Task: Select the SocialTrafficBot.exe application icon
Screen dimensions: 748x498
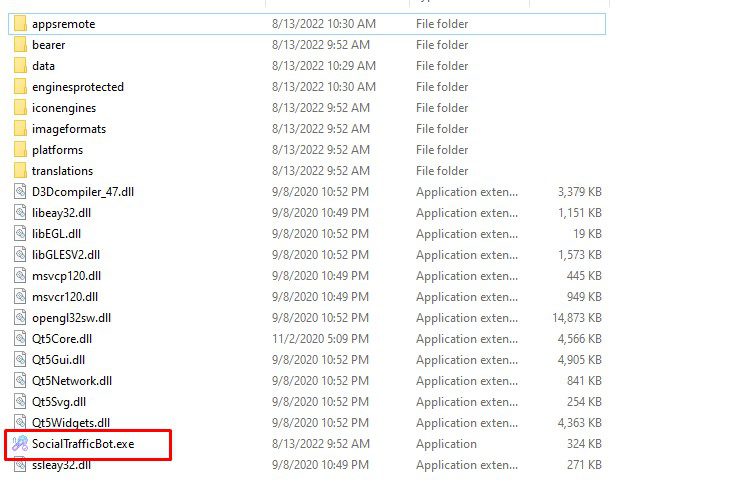Action: 20,443
